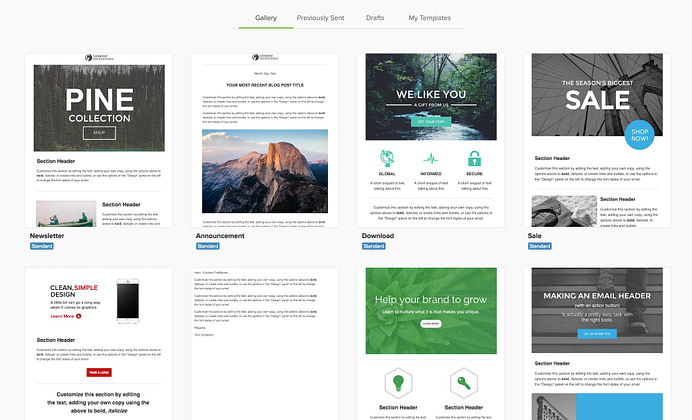Click the Learn More button on green brand template
692x420 pixels.
click(431, 324)
